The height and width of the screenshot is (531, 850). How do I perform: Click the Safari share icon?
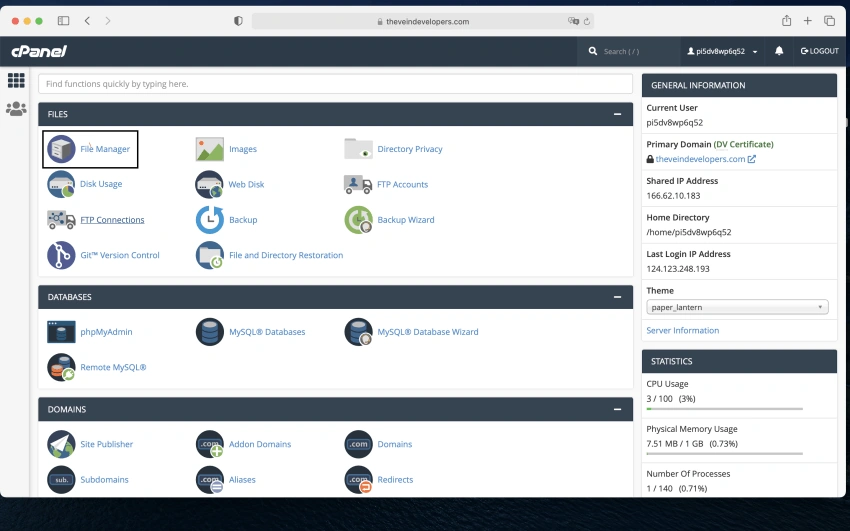point(787,21)
